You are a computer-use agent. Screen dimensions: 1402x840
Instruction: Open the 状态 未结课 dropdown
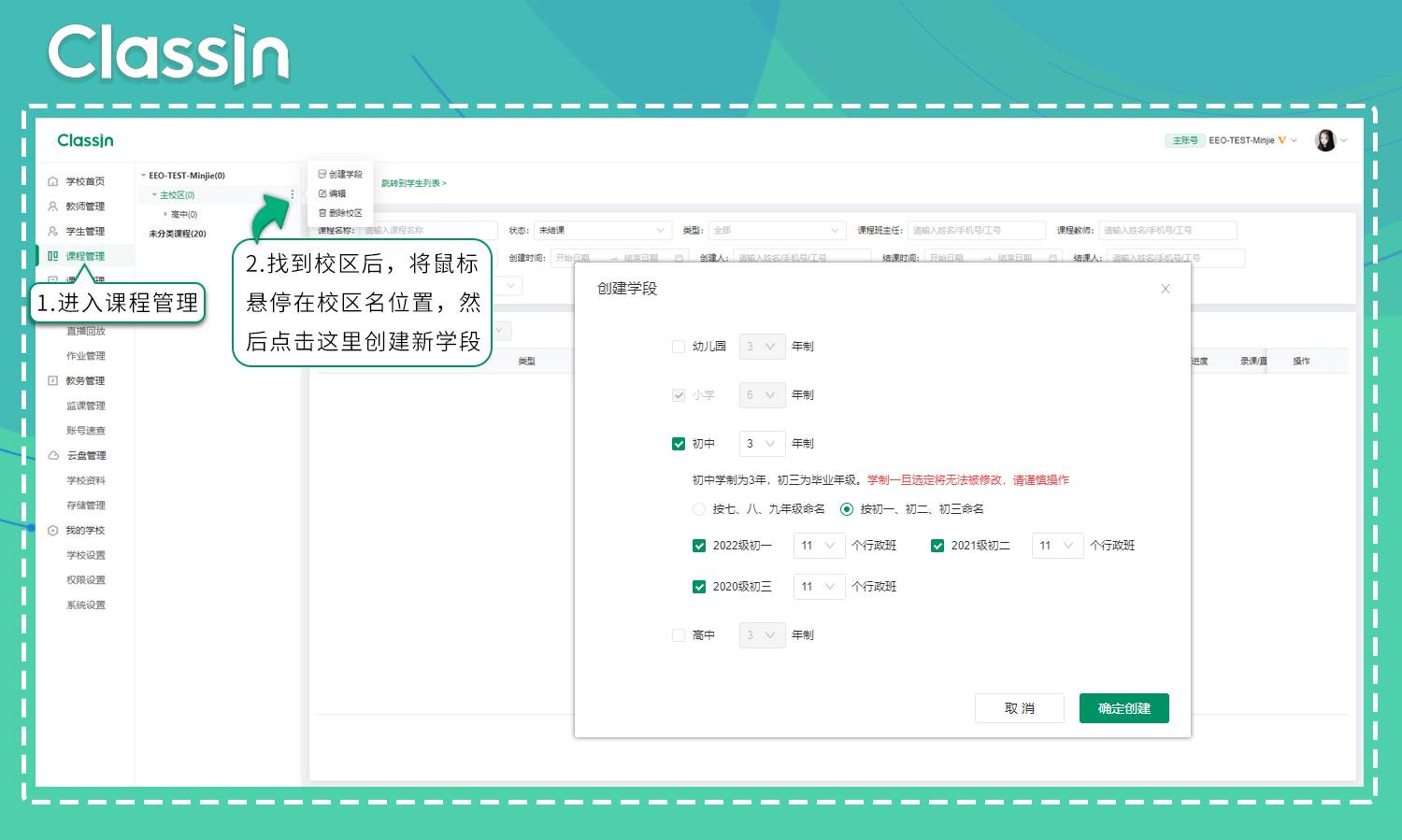pyautogui.click(x=603, y=230)
